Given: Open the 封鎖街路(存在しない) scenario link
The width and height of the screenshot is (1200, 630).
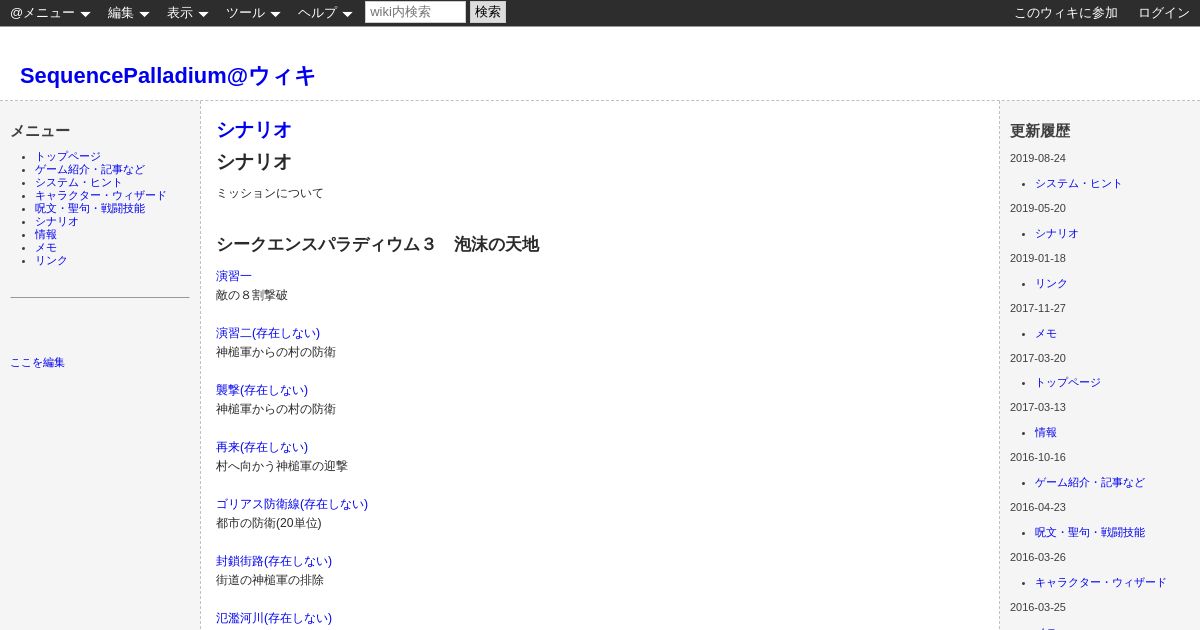Looking at the screenshot, I should pyautogui.click(x=274, y=561).
